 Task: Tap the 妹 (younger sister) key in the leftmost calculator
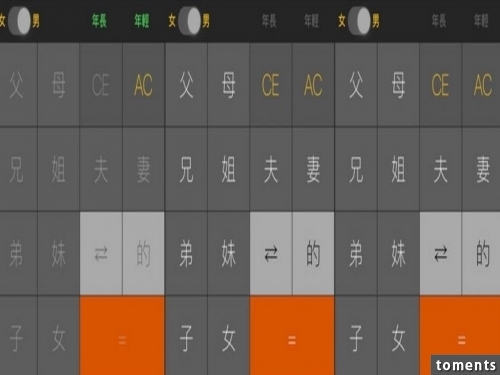tap(58, 253)
